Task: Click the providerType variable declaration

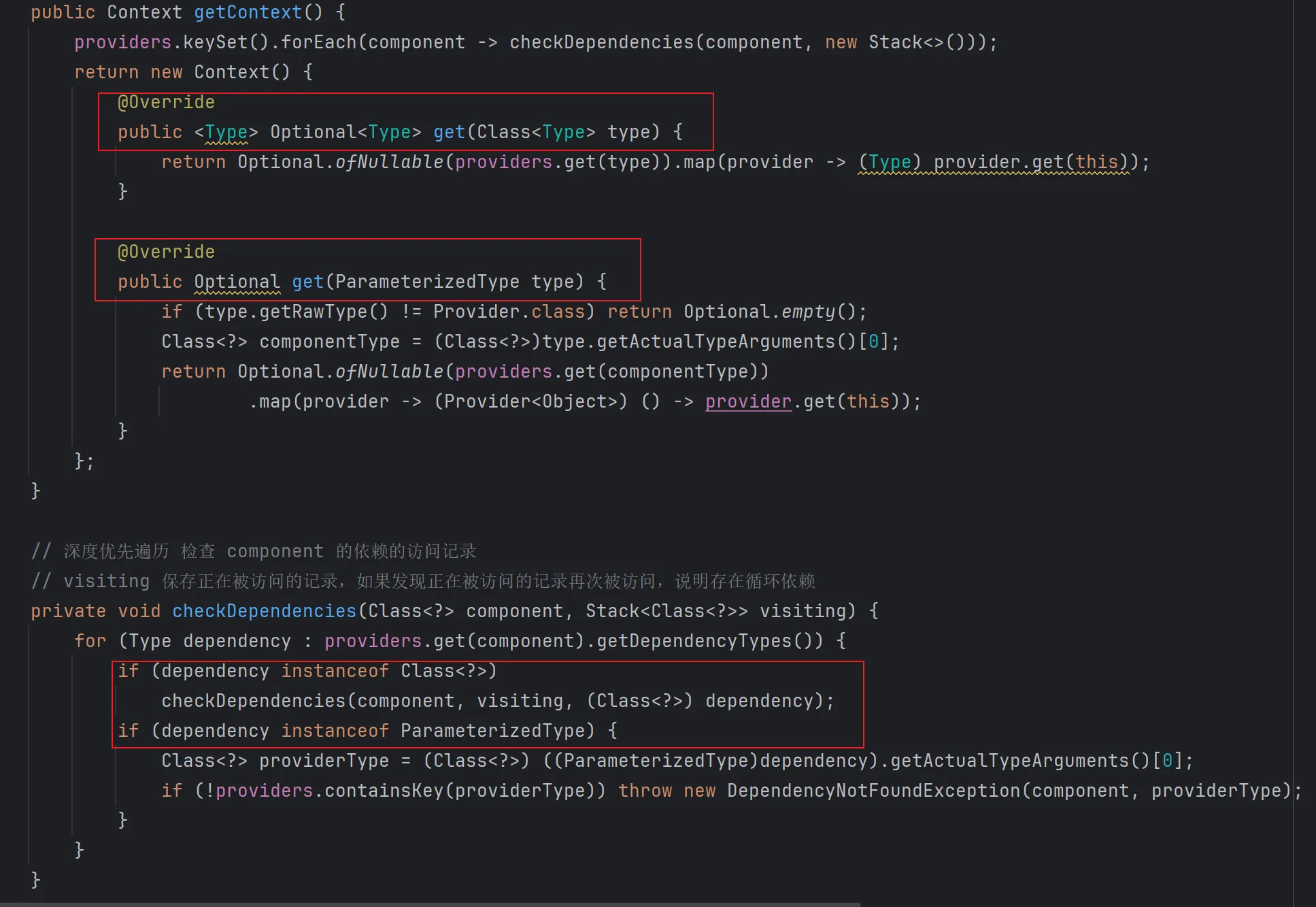Action: pos(324,761)
